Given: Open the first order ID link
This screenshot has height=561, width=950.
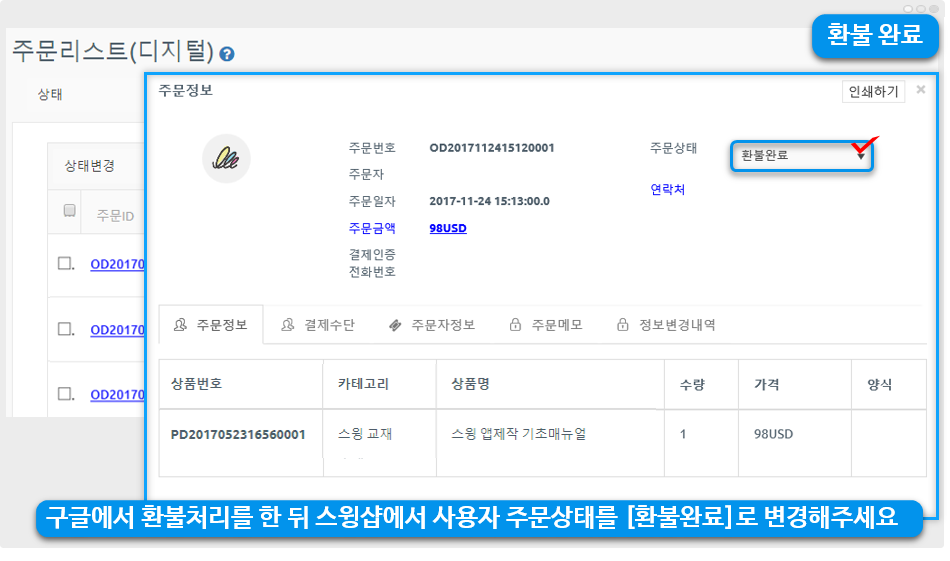Looking at the screenshot, I should (x=117, y=265).
